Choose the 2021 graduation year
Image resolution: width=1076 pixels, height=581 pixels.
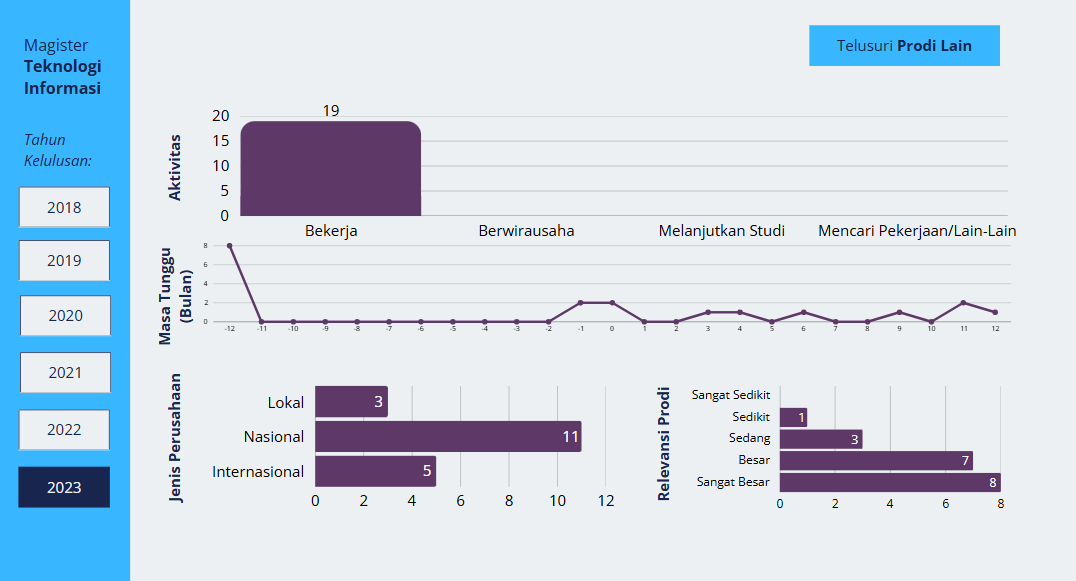coord(65,372)
